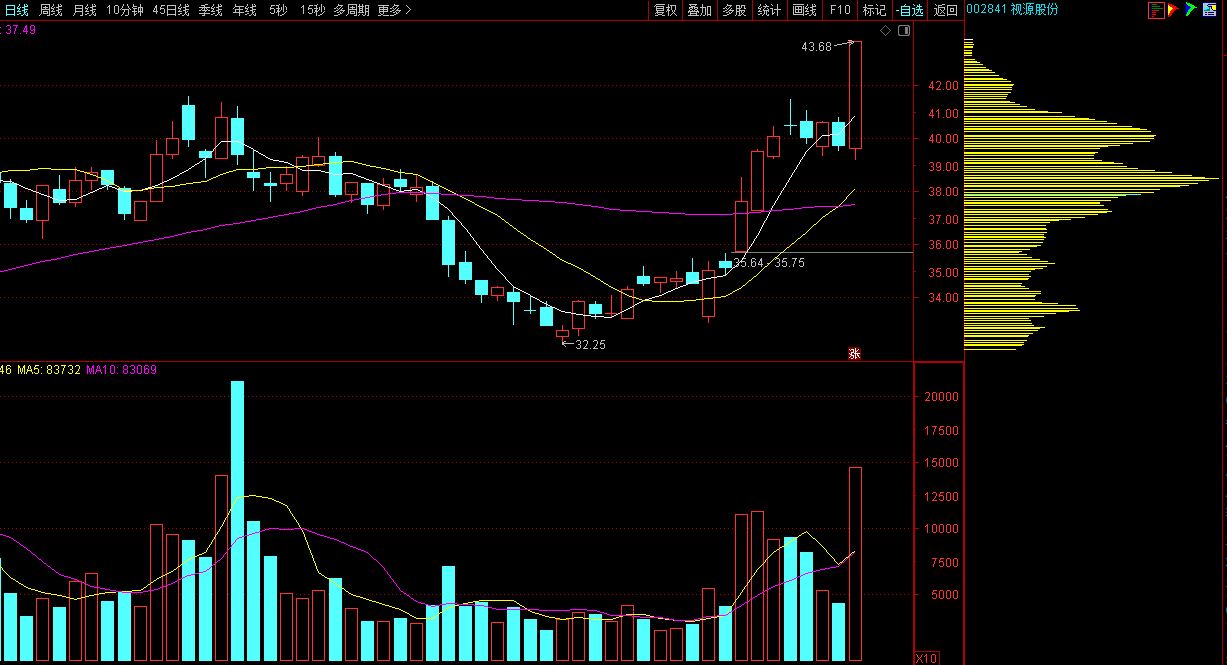The image size is (1227, 665).
Task: Click the 42.00 price axis label
Action: click(943, 86)
